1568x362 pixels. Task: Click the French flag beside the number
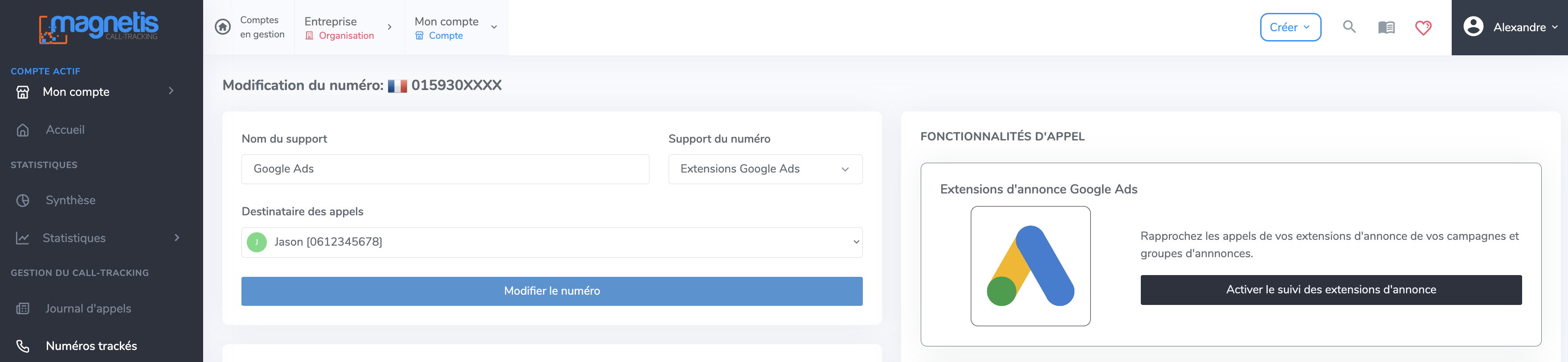(397, 86)
